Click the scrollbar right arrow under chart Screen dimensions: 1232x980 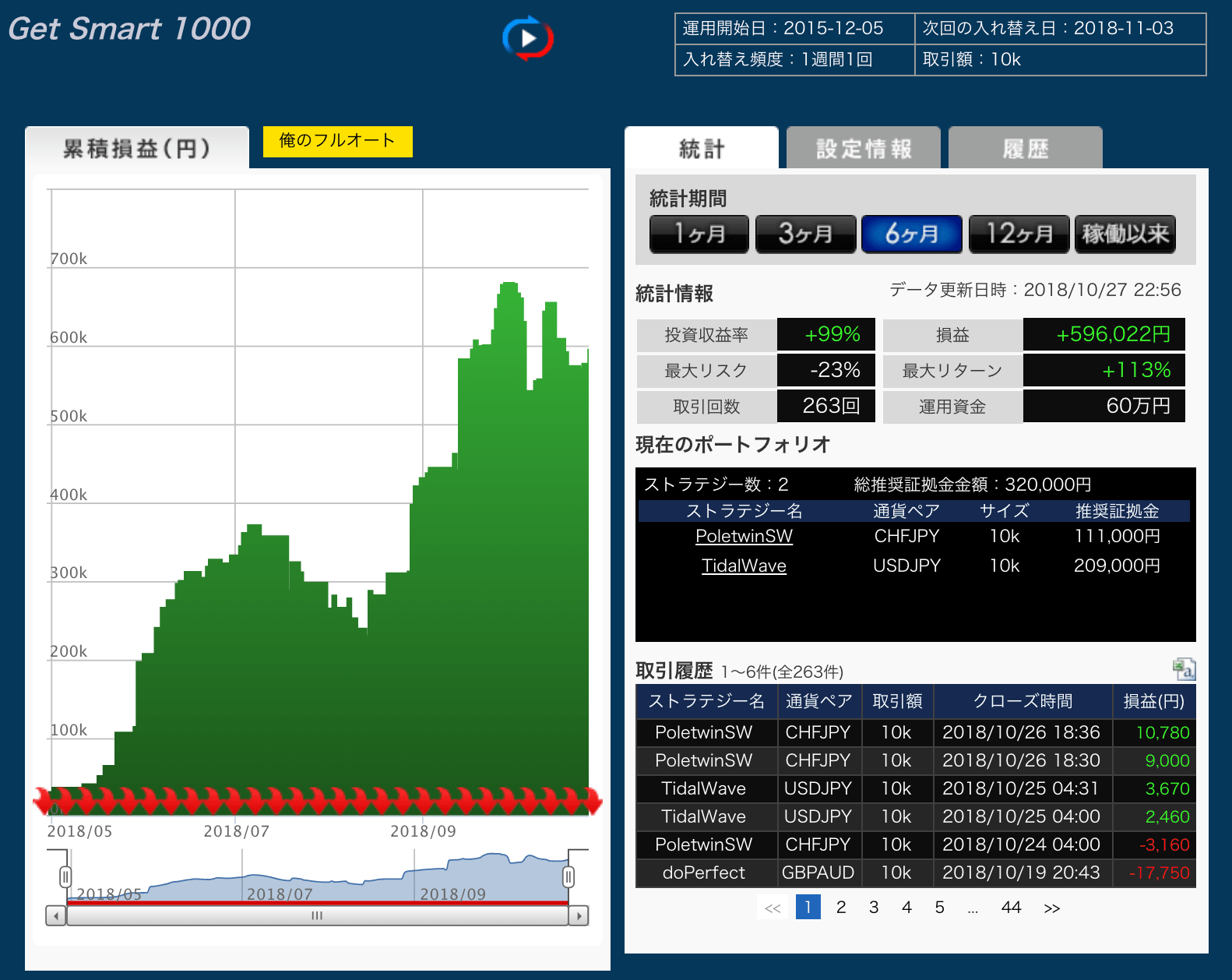coord(579,915)
